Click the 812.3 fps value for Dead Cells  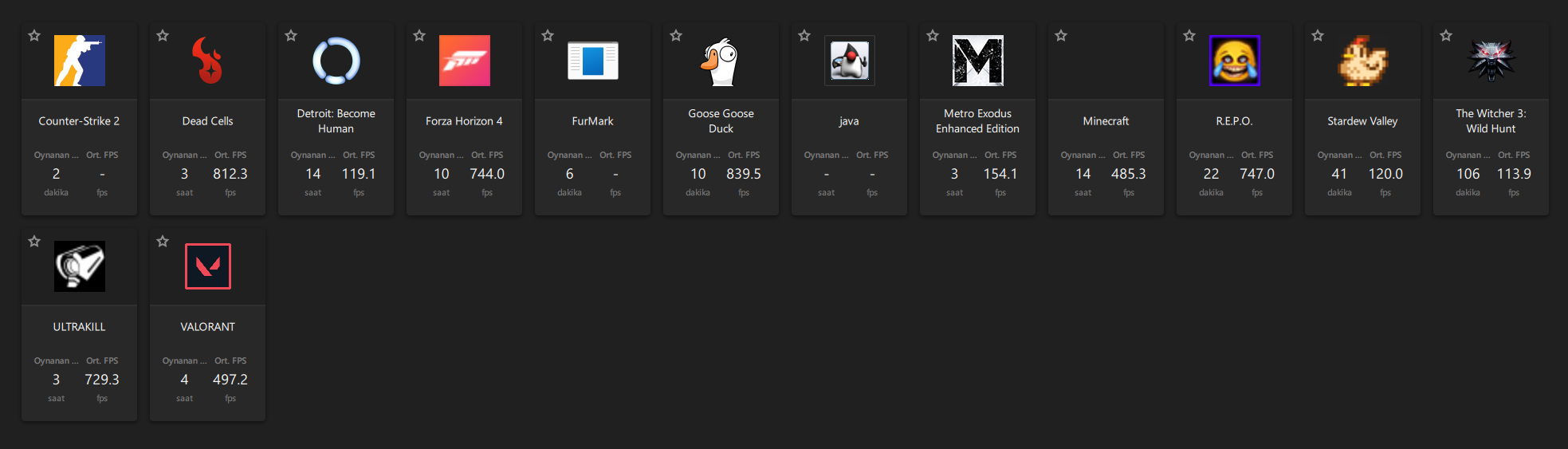(x=230, y=174)
